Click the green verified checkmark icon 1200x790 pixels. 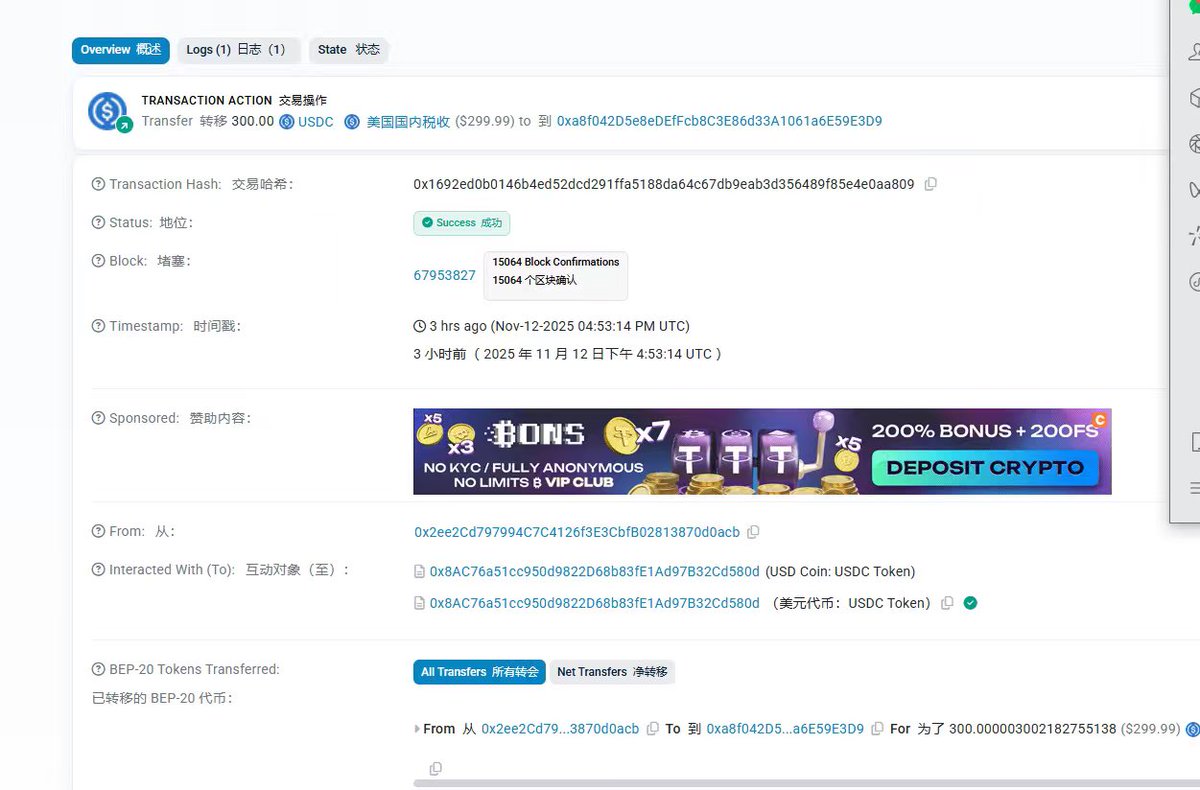coord(970,603)
